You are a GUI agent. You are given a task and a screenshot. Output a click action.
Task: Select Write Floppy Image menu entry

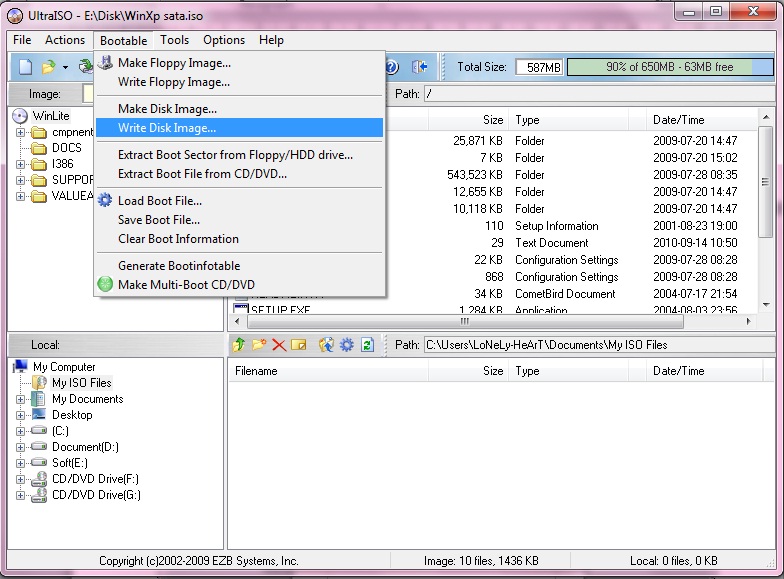[x=239, y=82]
